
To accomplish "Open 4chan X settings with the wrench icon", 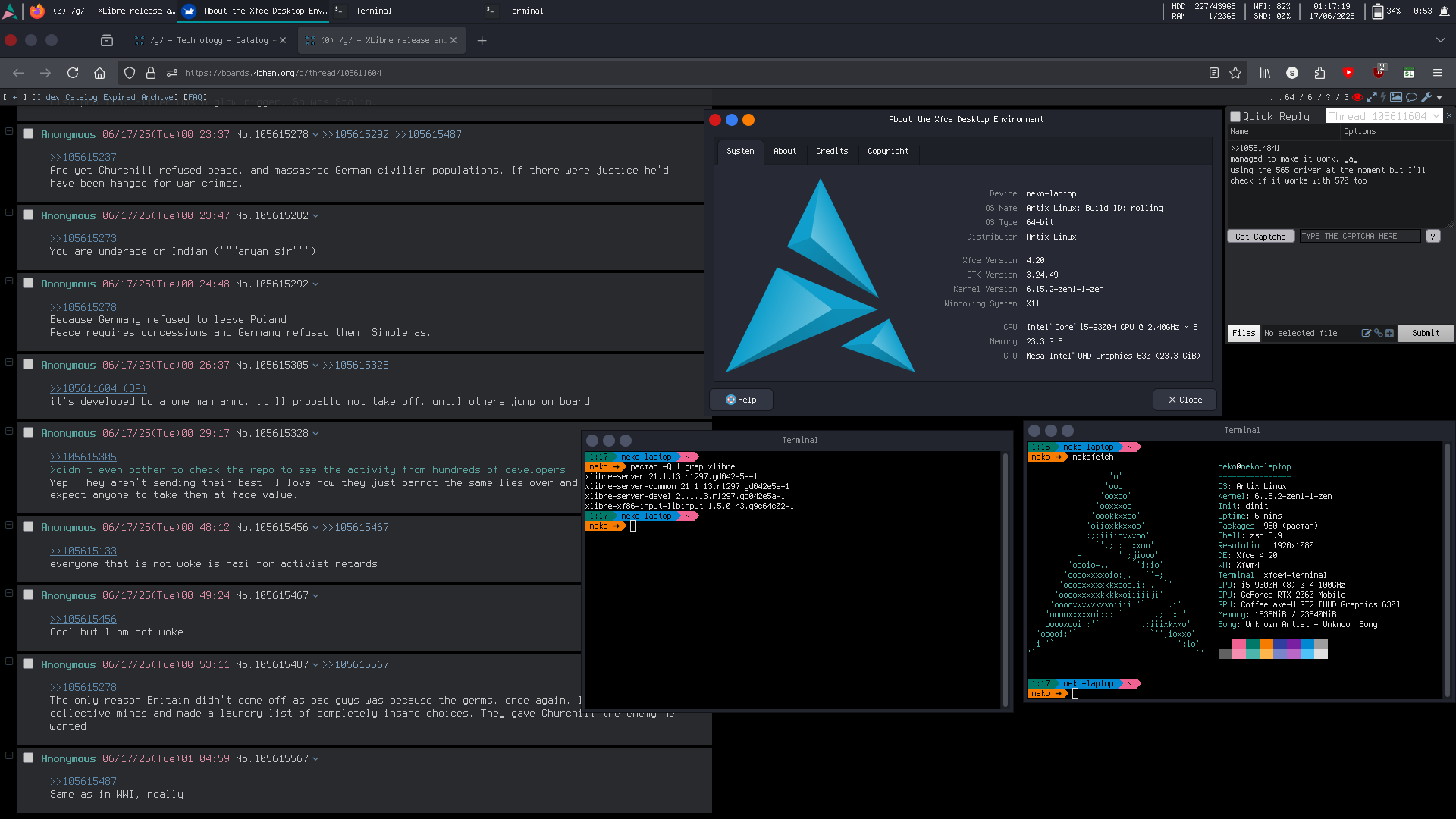I will [x=1426, y=97].
